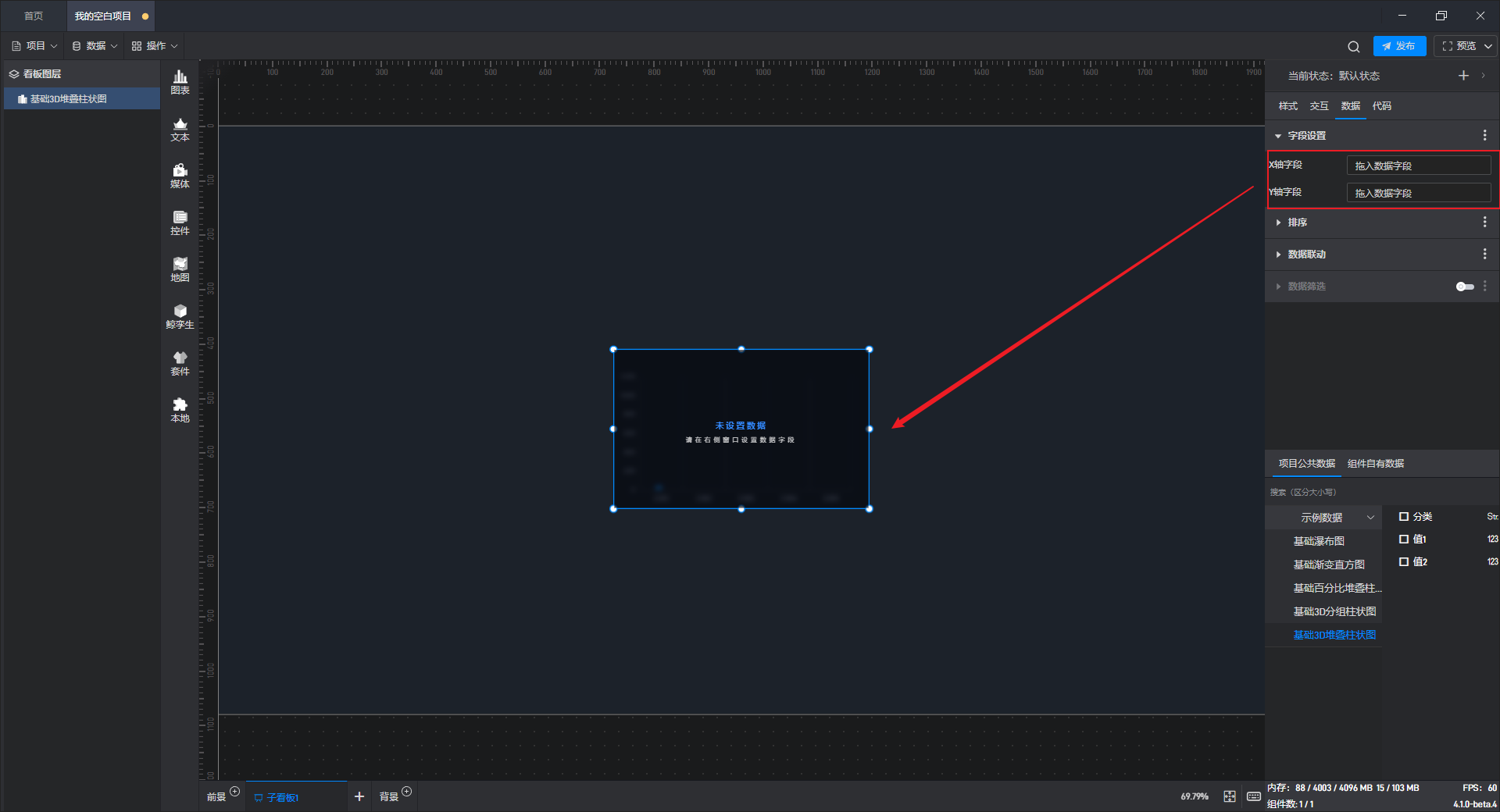Switch to the 数据 tab in properties panel
The image size is (1500, 812).
tap(1350, 106)
